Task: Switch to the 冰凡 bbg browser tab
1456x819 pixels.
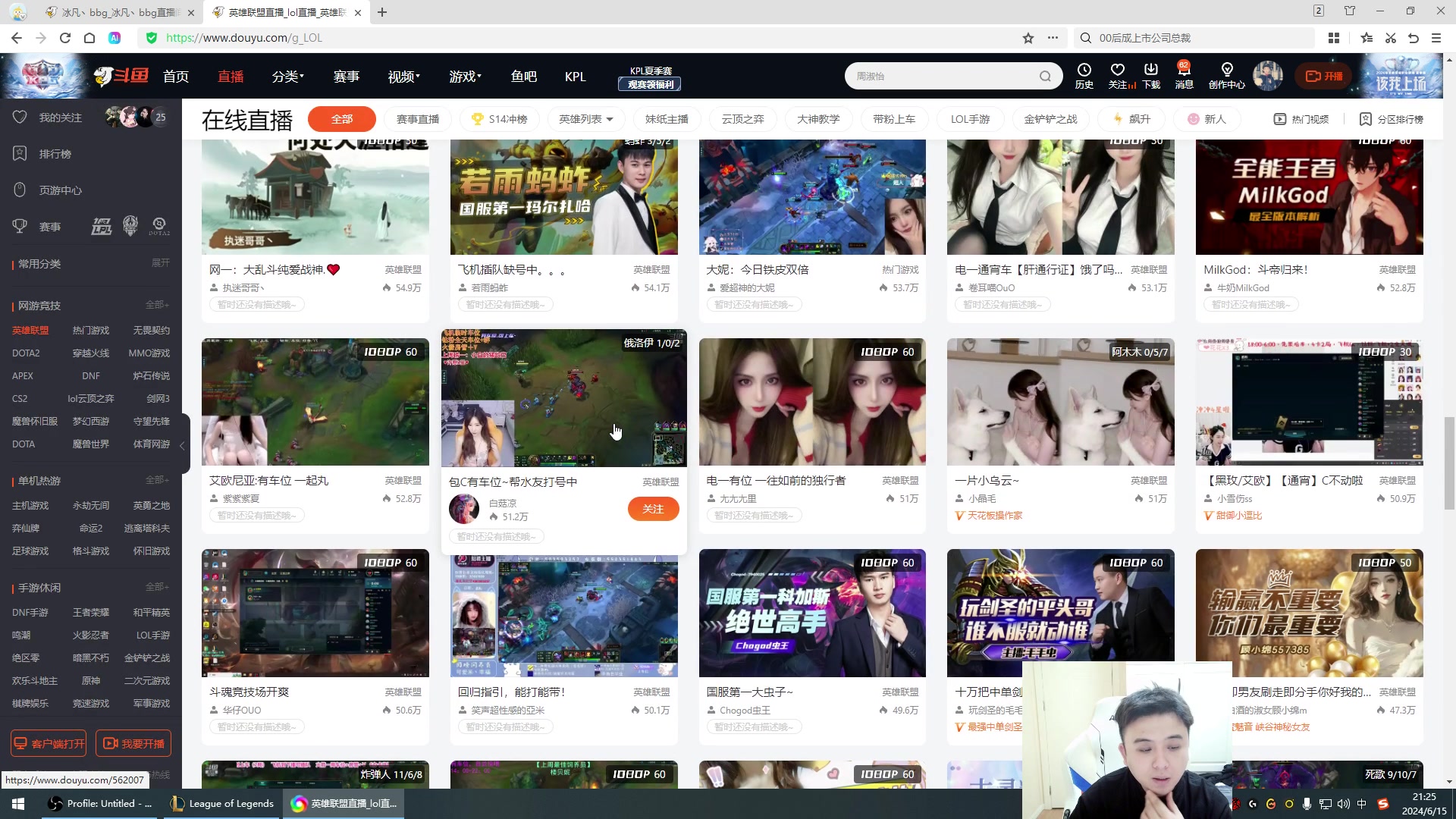Action: click(x=119, y=12)
